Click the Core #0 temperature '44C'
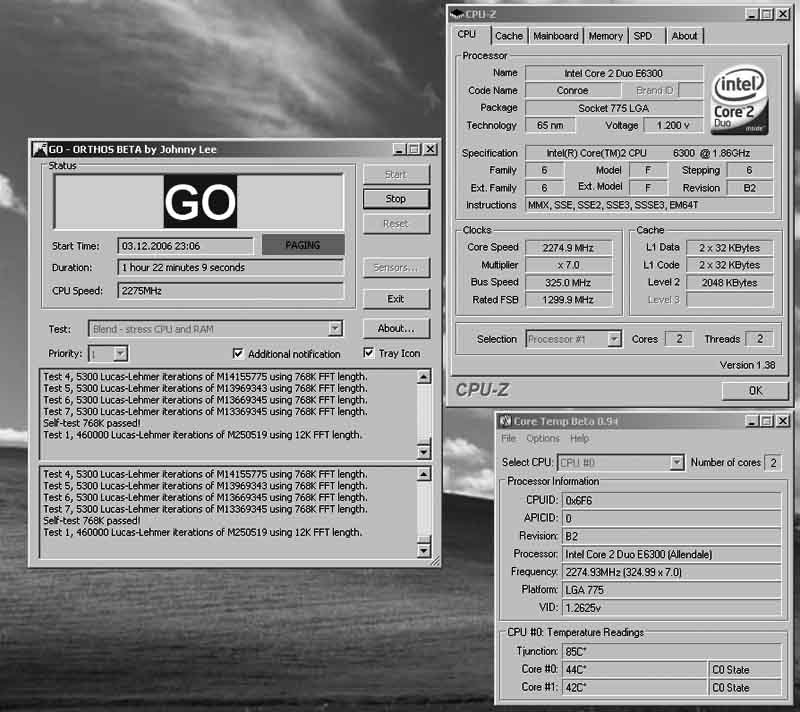Image resolution: width=800 pixels, height=712 pixels. pyautogui.click(x=635, y=669)
